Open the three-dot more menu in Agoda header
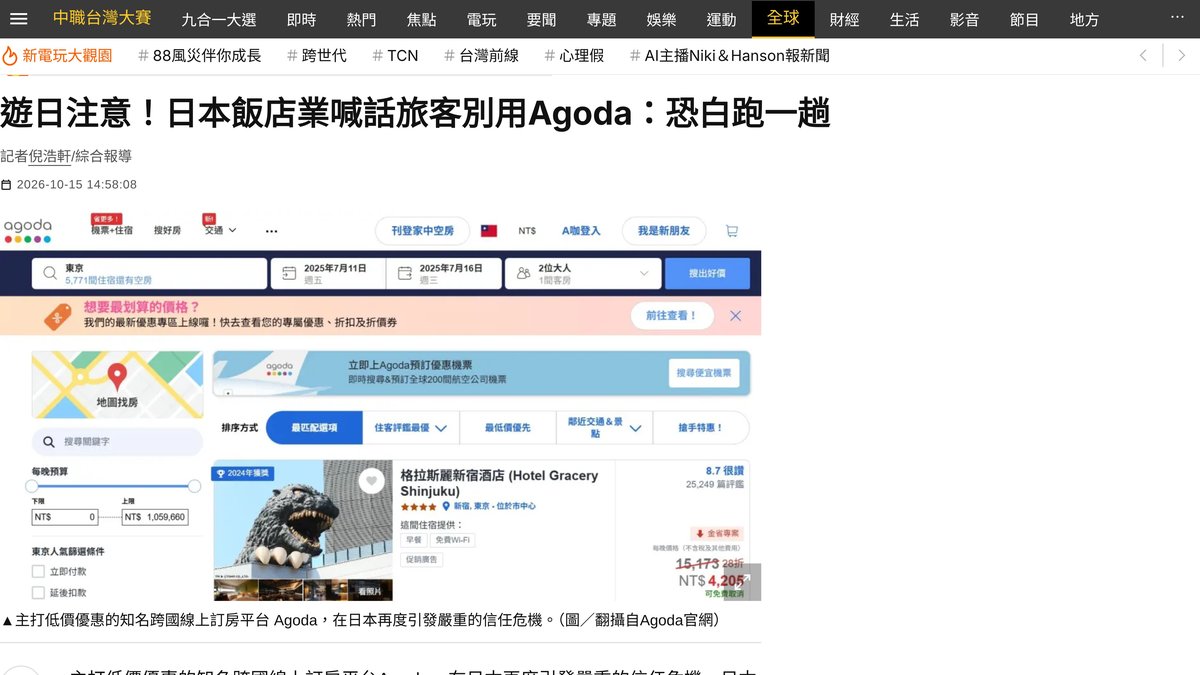Image resolution: width=1200 pixels, height=675 pixels. 271,231
